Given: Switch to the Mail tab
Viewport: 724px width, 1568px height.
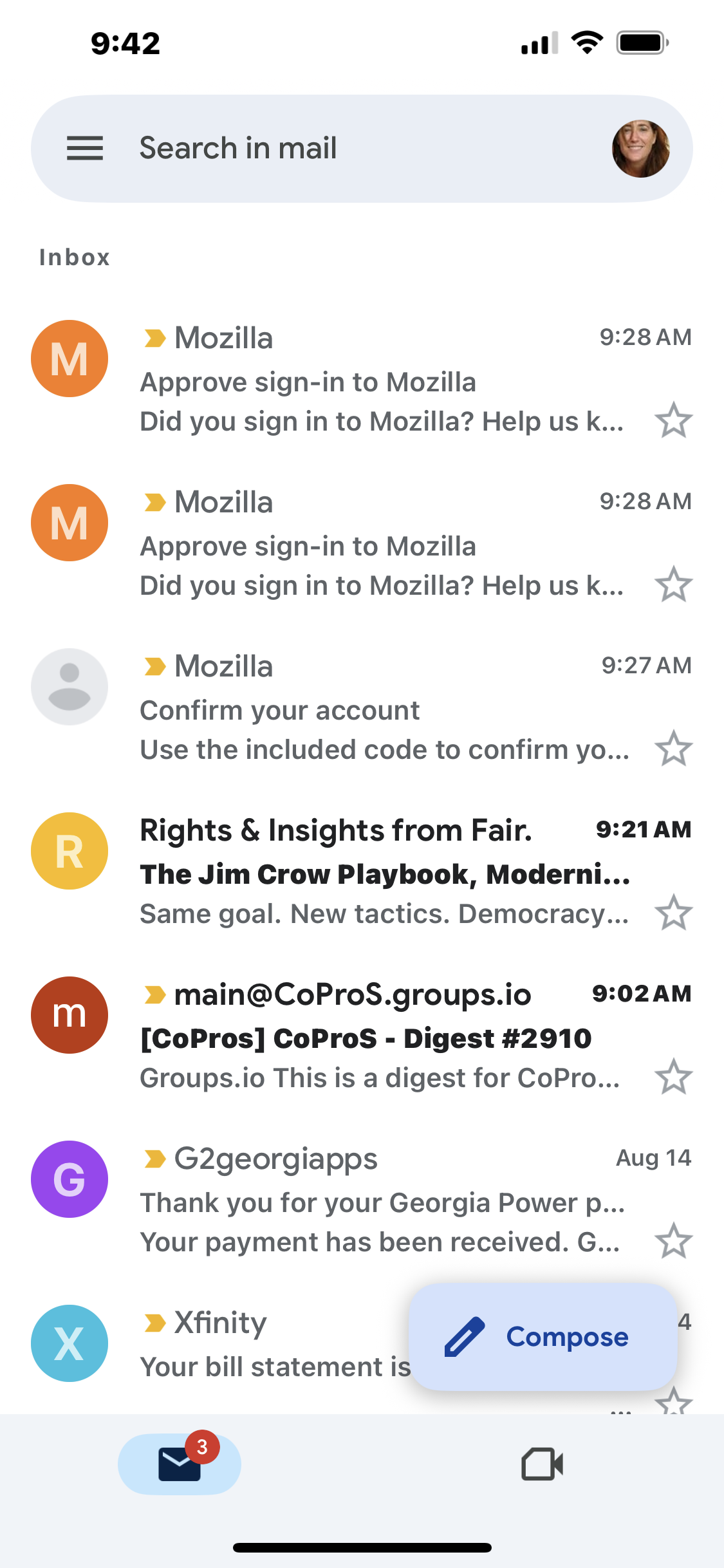Looking at the screenshot, I should [180, 1464].
